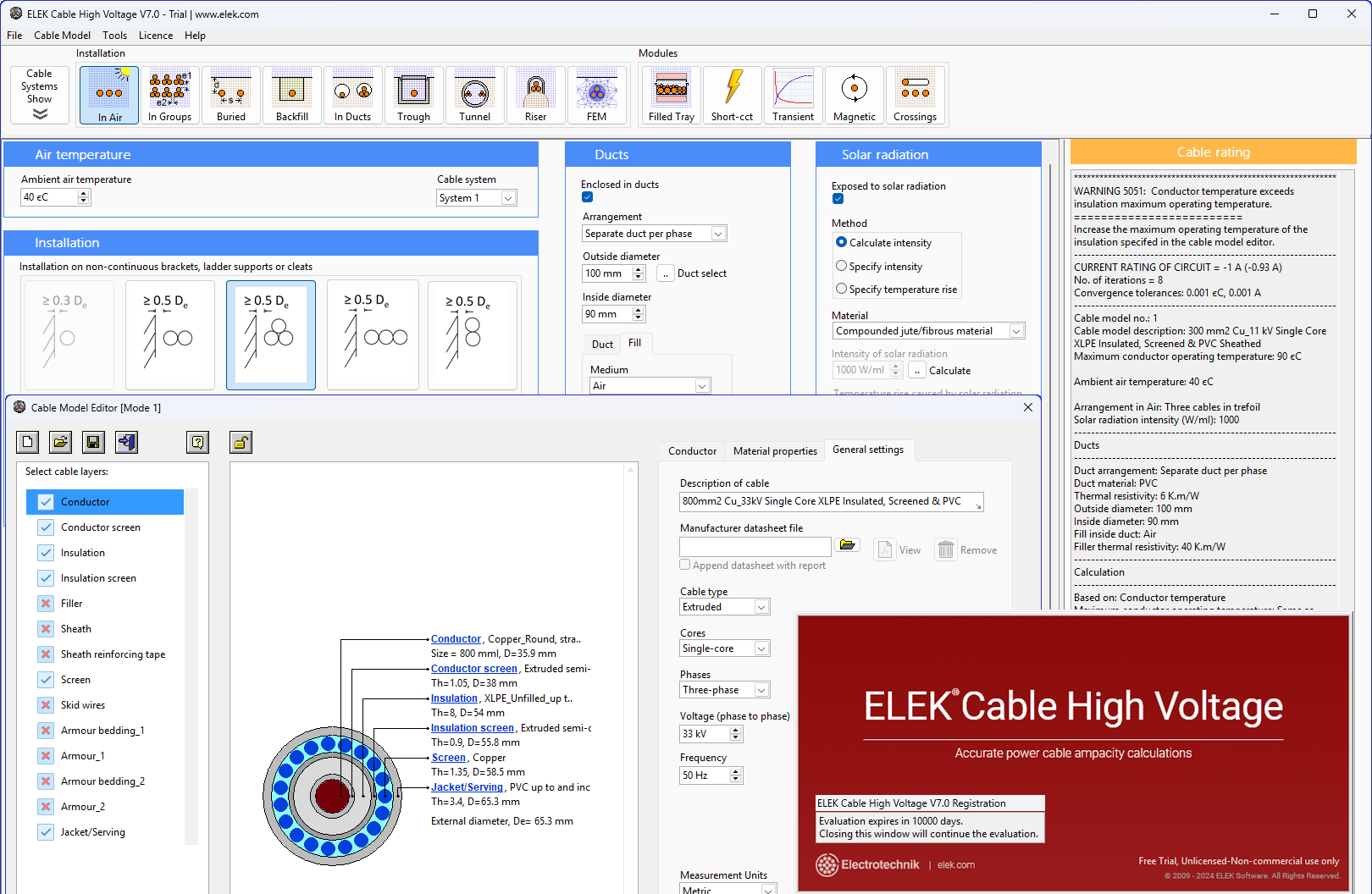Click the Conductor screen hyperlink

(x=474, y=669)
